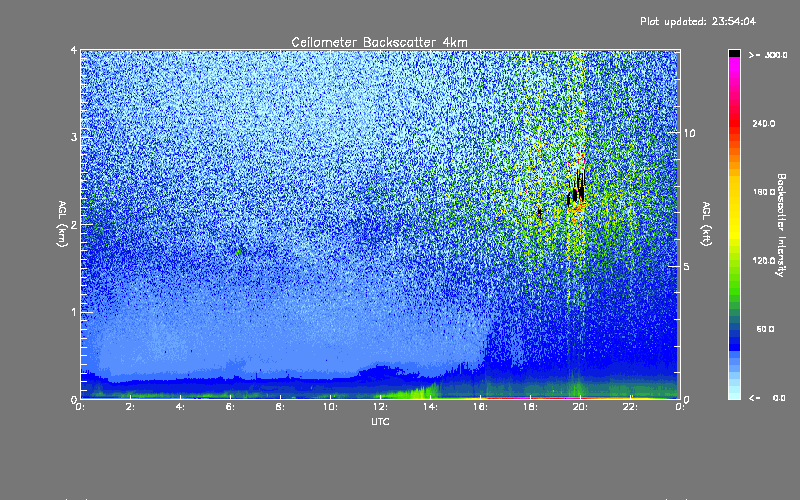Image resolution: width=800 pixels, height=500 pixels.
Task: Click the '10:' UTC time tick label
Action: (330, 407)
